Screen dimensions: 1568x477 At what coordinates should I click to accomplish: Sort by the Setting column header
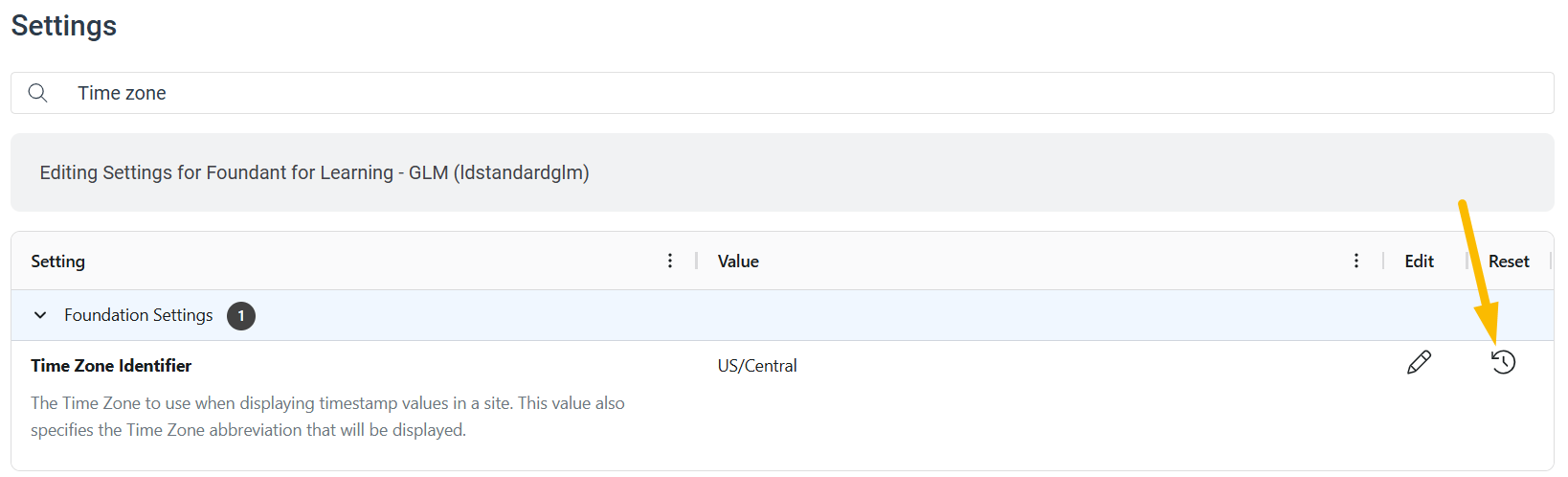point(57,261)
